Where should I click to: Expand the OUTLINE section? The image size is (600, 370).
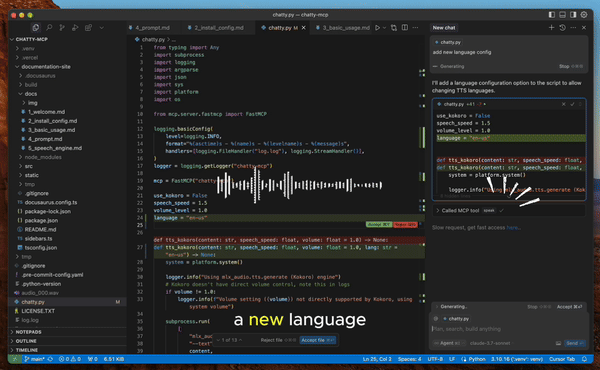(x=67, y=341)
